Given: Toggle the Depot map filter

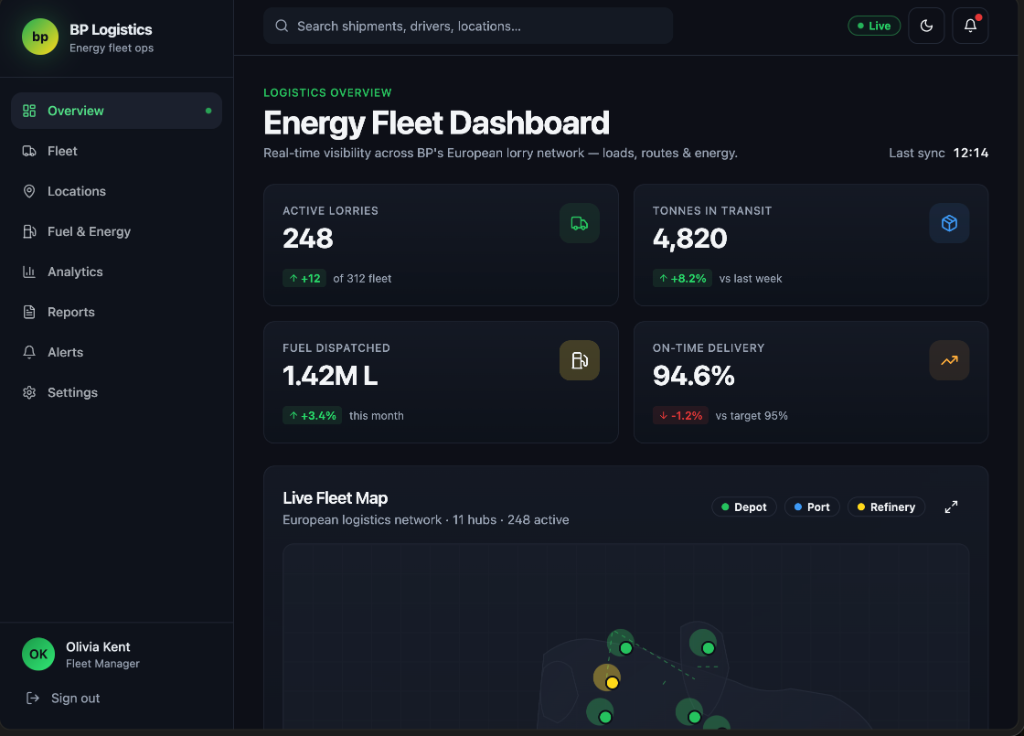Looking at the screenshot, I should pyautogui.click(x=744, y=507).
